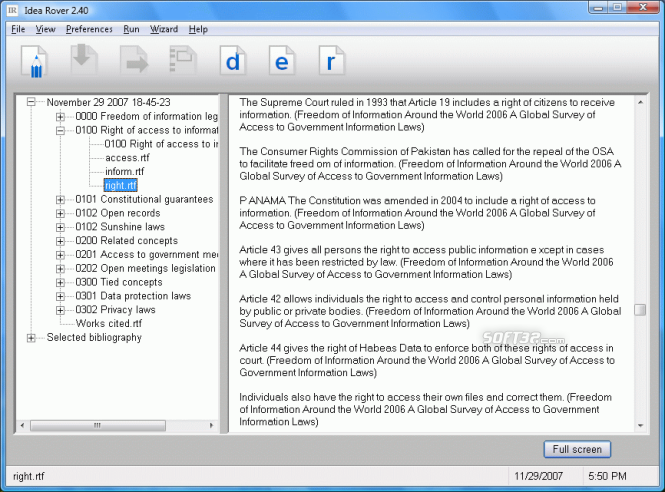Expand 0302 Privacy laws node
Screen dimensions: 665x492
point(60,310)
